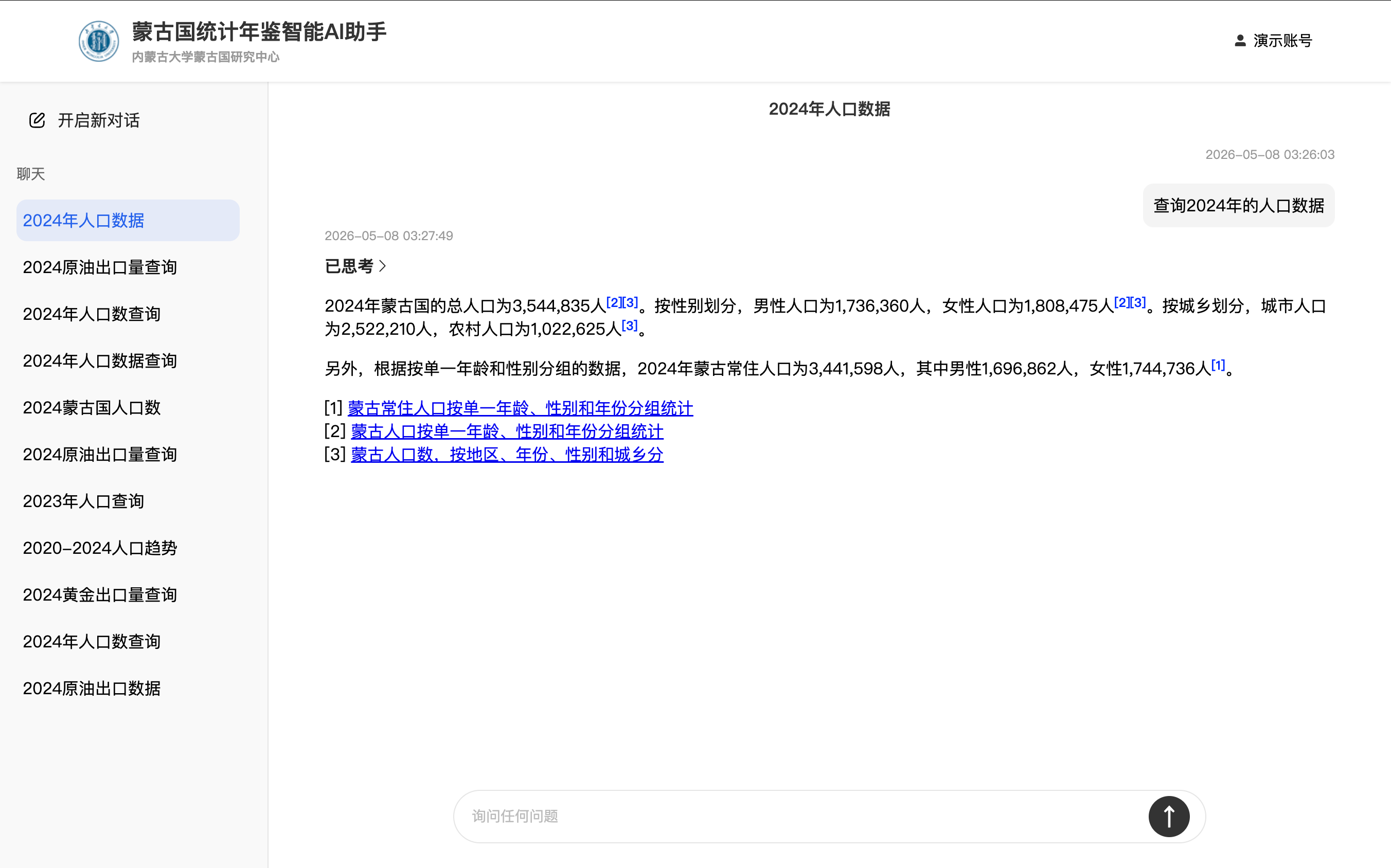
Task: Send message with the arrow button
Action: point(1169,816)
